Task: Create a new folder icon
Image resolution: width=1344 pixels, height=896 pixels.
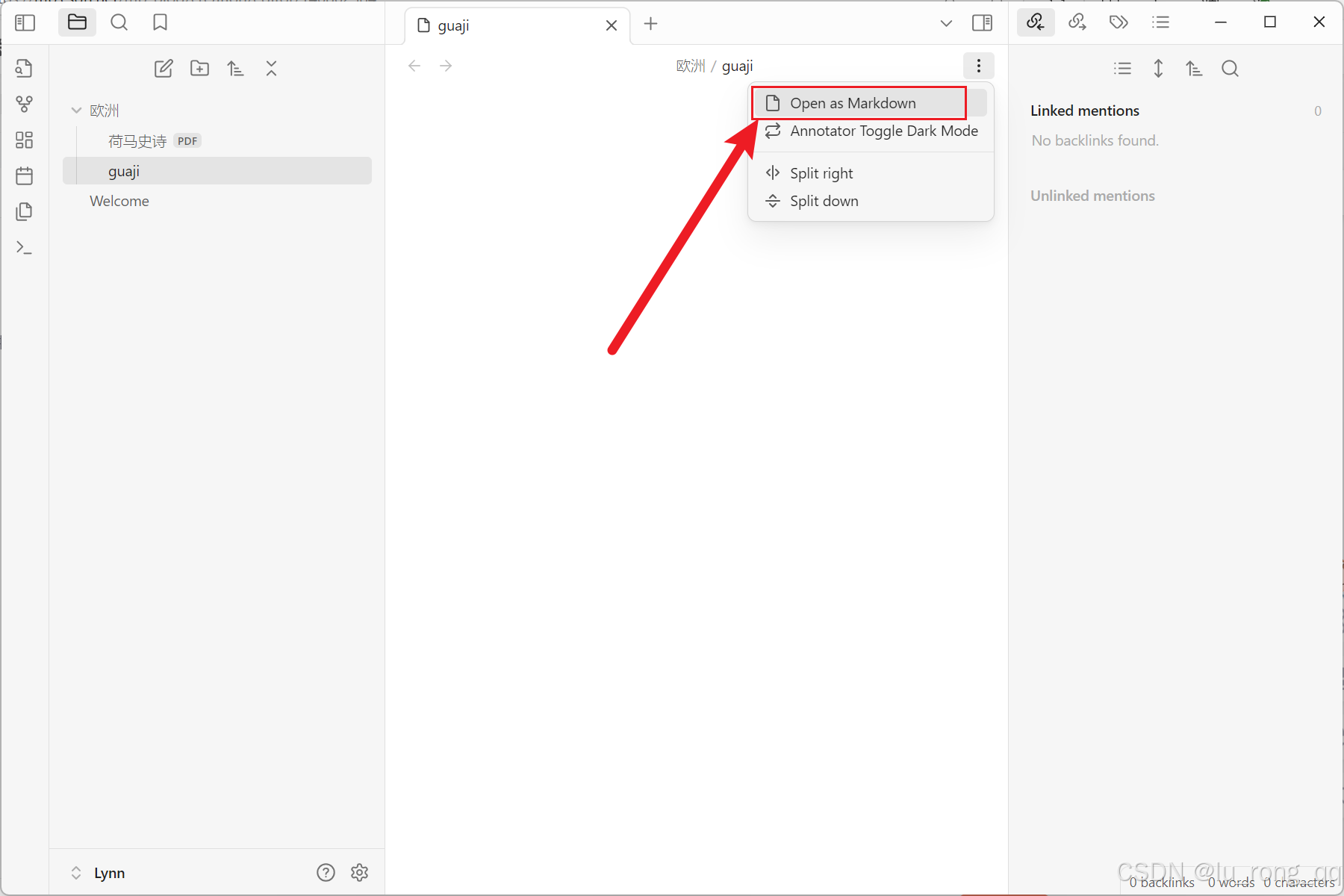Action: (199, 69)
